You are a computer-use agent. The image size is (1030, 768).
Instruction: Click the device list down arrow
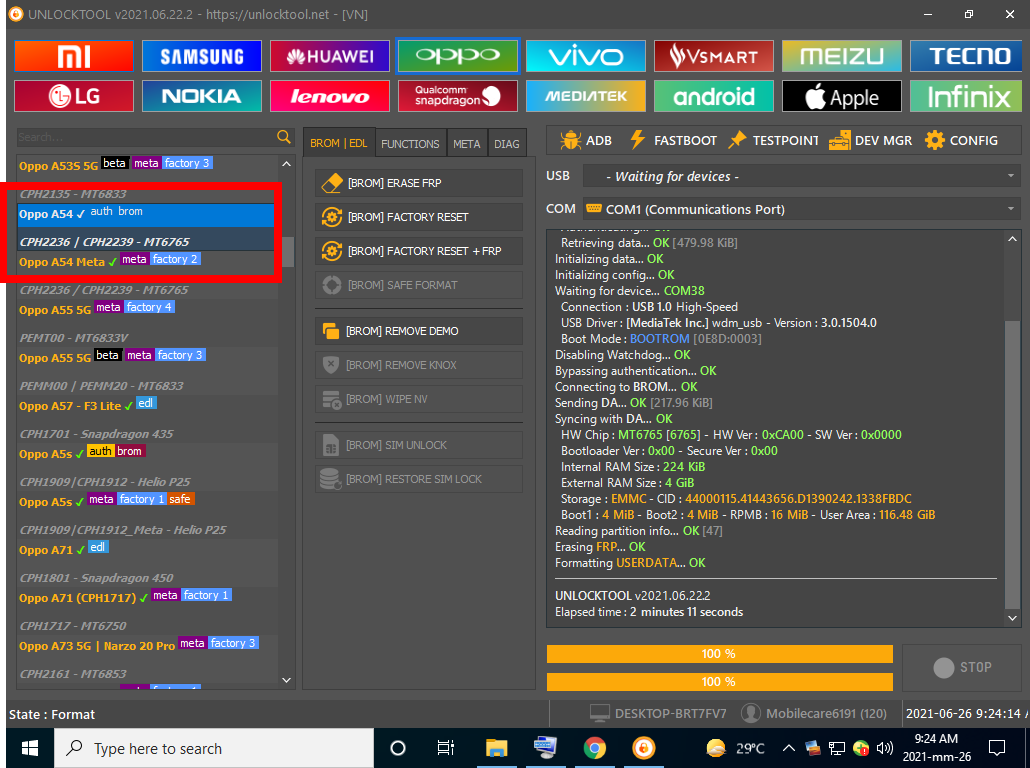(x=286, y=680)
